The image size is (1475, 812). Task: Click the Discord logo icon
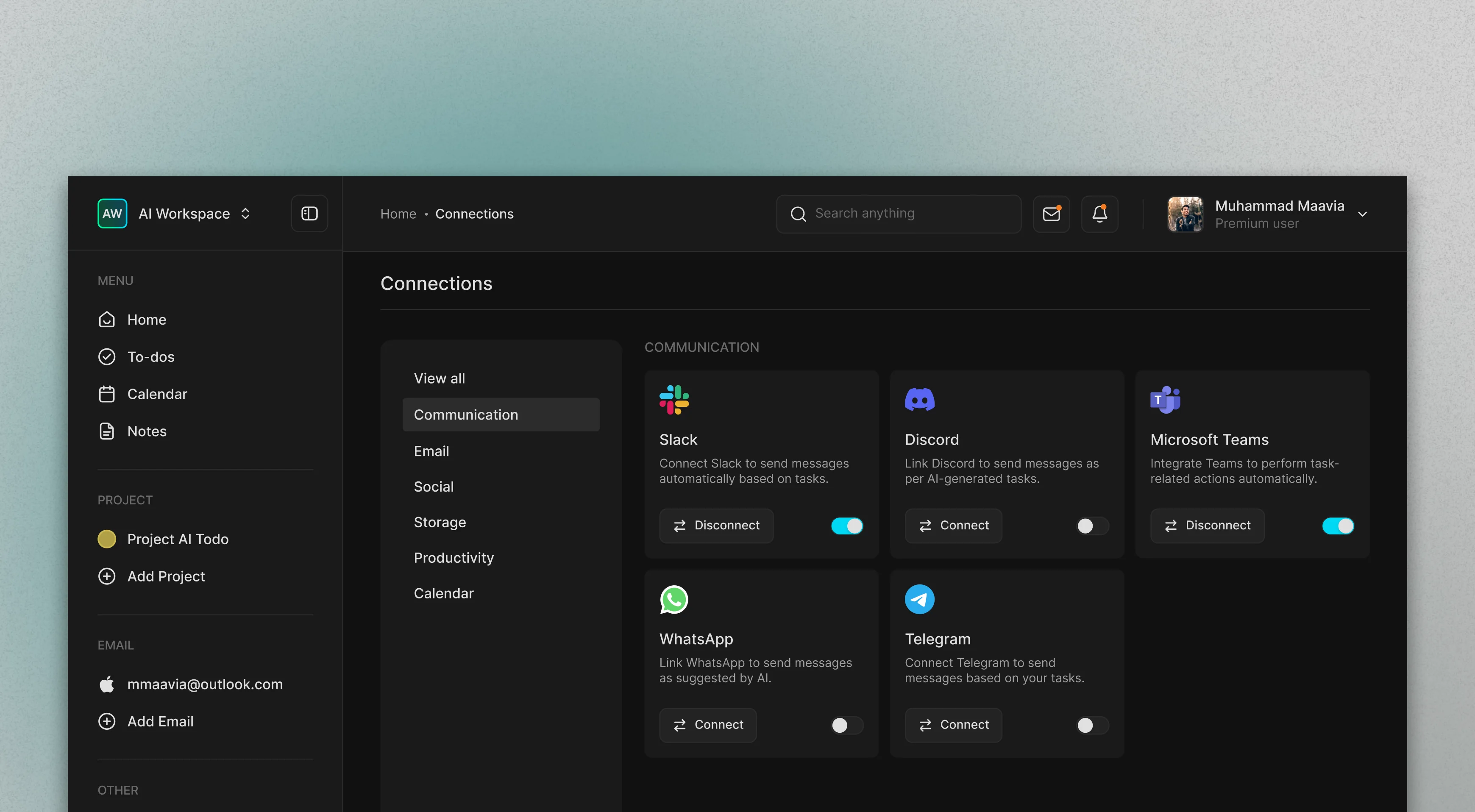point(920,400)
